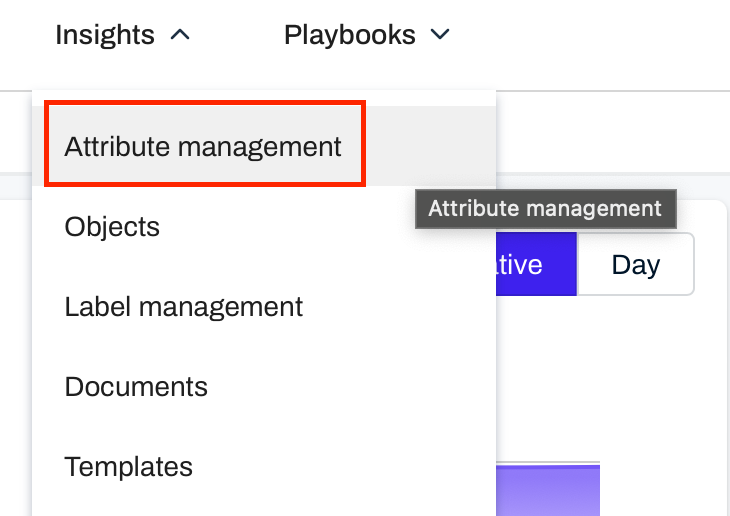730x516 pixels.
Task: Expand the Playbooks dropdown chevron
Action: click(x=439, y=36)
